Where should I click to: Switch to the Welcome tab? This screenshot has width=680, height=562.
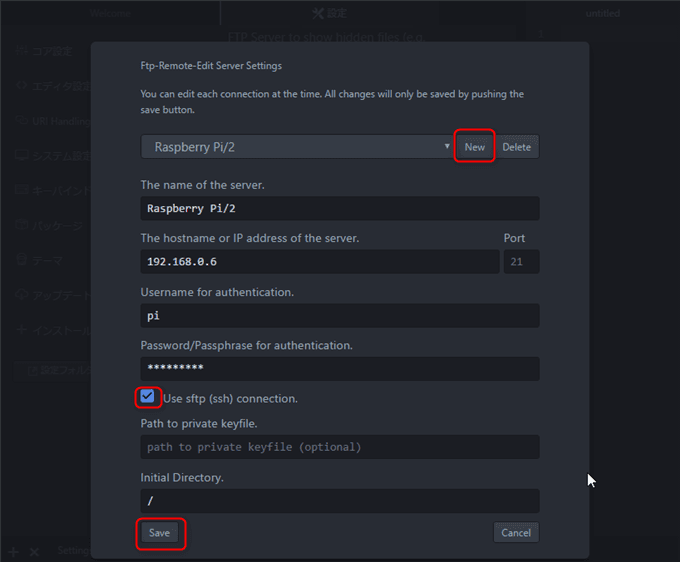[110, 13]
